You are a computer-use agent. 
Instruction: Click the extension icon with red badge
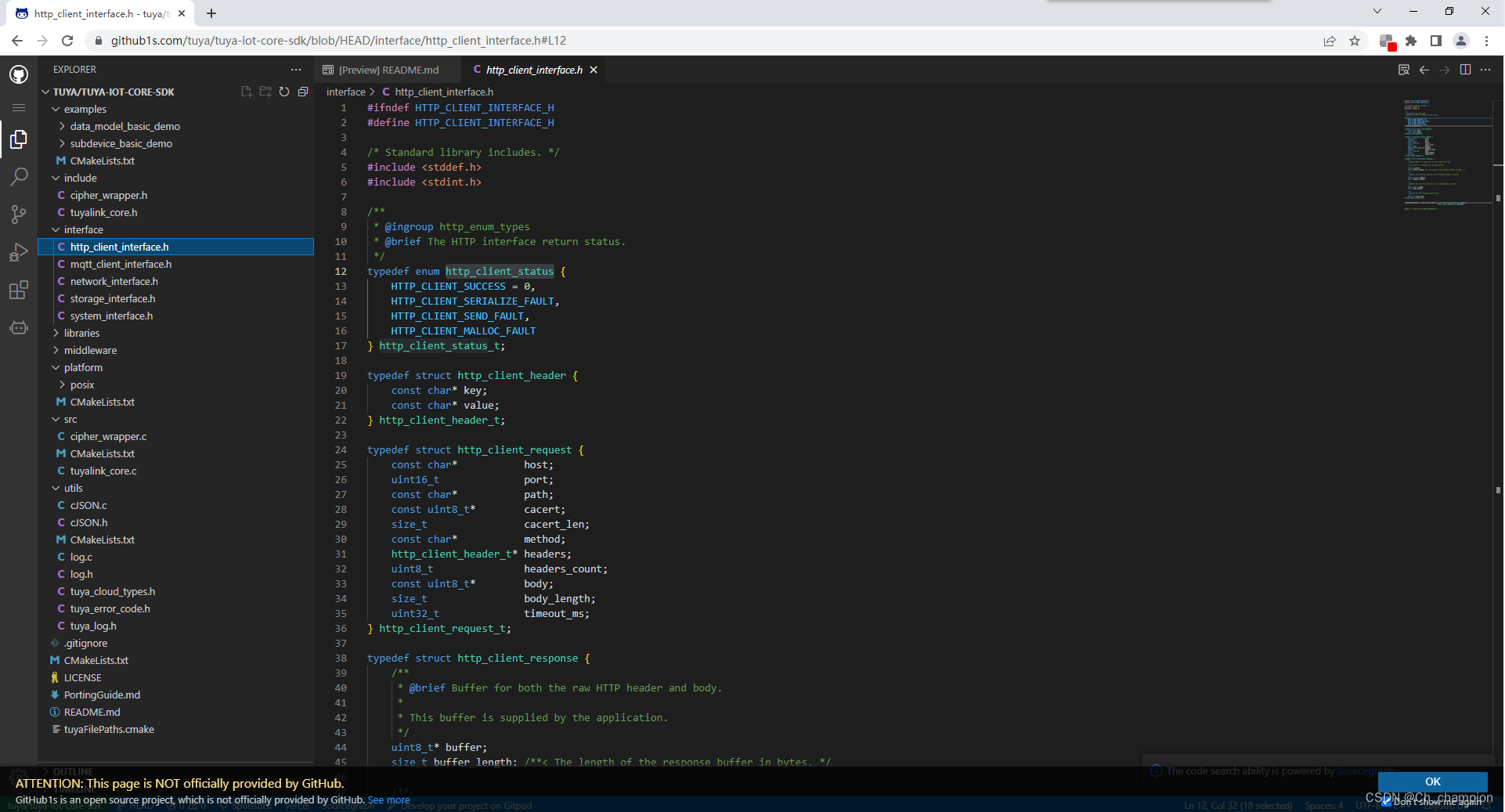point(1387,42)
